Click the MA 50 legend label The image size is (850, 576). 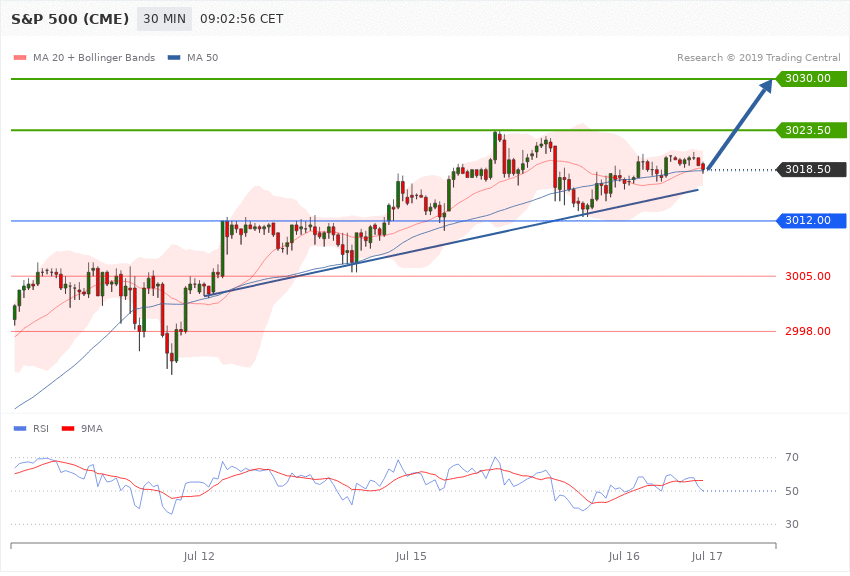[202, 57]
